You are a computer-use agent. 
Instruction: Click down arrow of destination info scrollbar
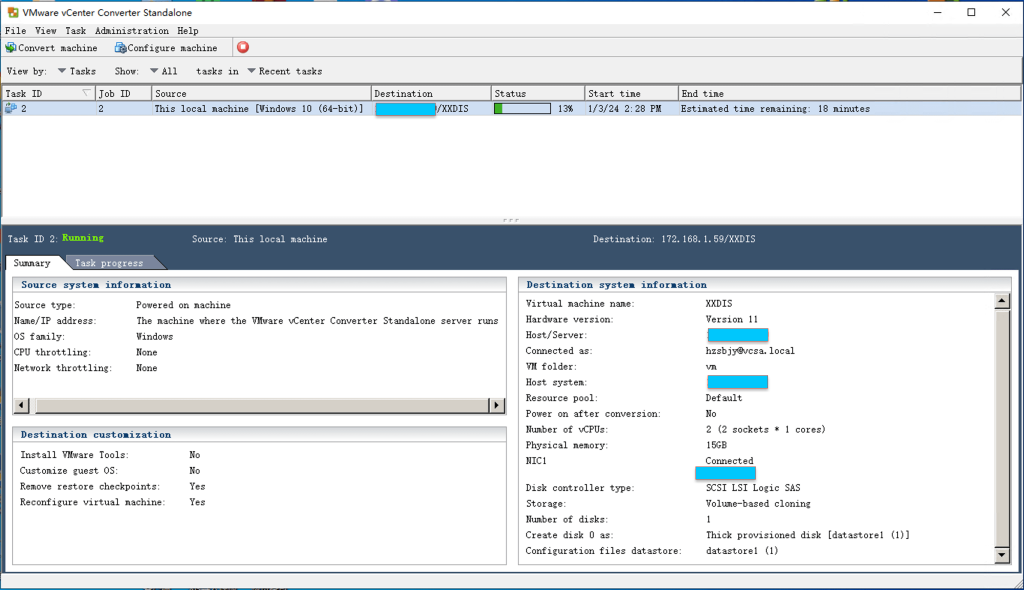[1002, 555]
